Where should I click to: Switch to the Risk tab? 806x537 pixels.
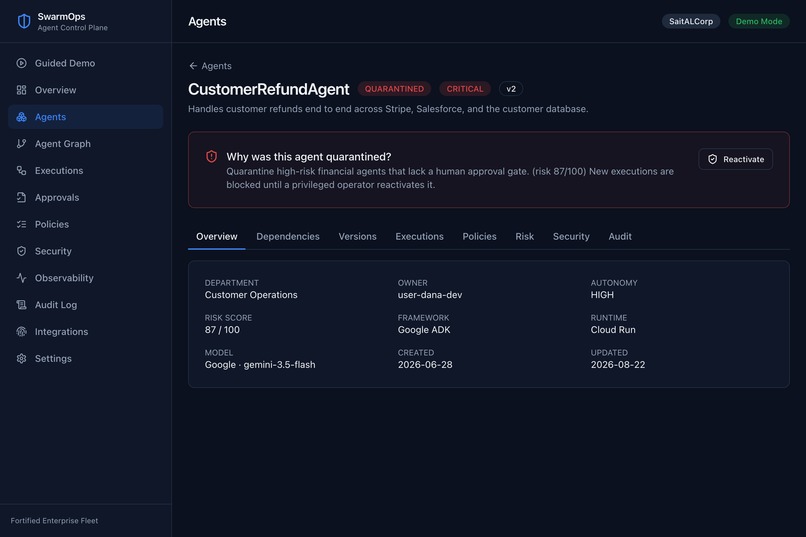(x=524, y=236)
